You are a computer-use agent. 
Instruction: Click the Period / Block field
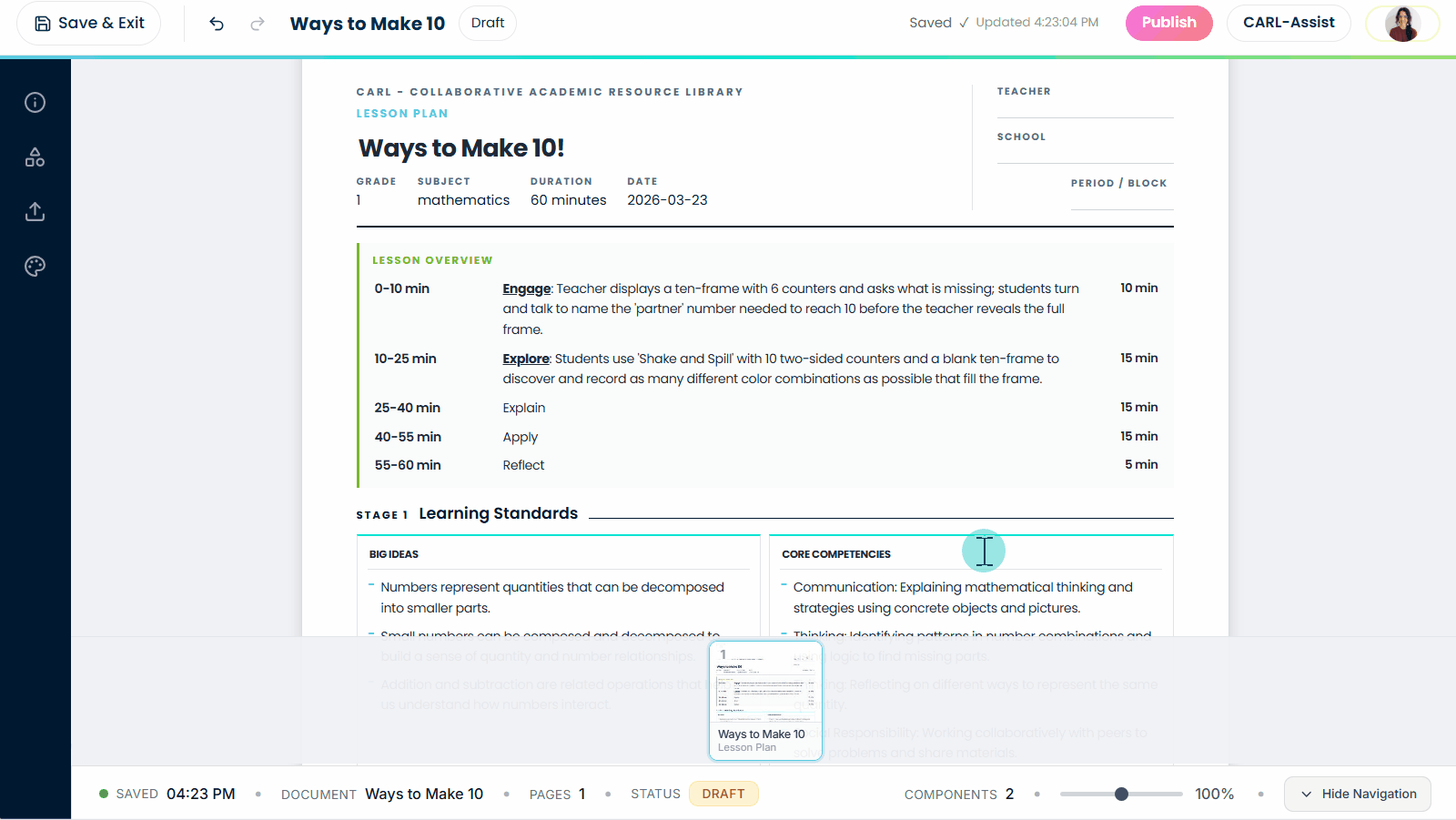(x=1121, y=198)
